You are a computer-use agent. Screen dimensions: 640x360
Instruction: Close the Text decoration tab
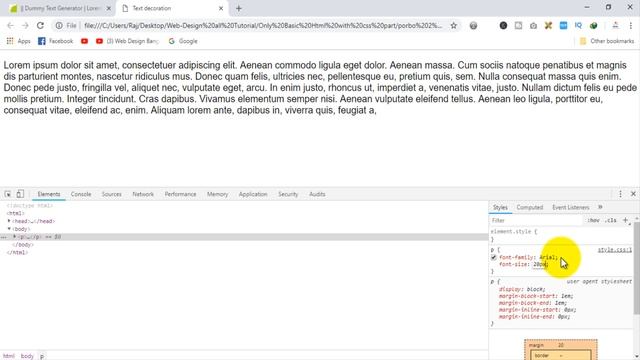pos(221,8)
